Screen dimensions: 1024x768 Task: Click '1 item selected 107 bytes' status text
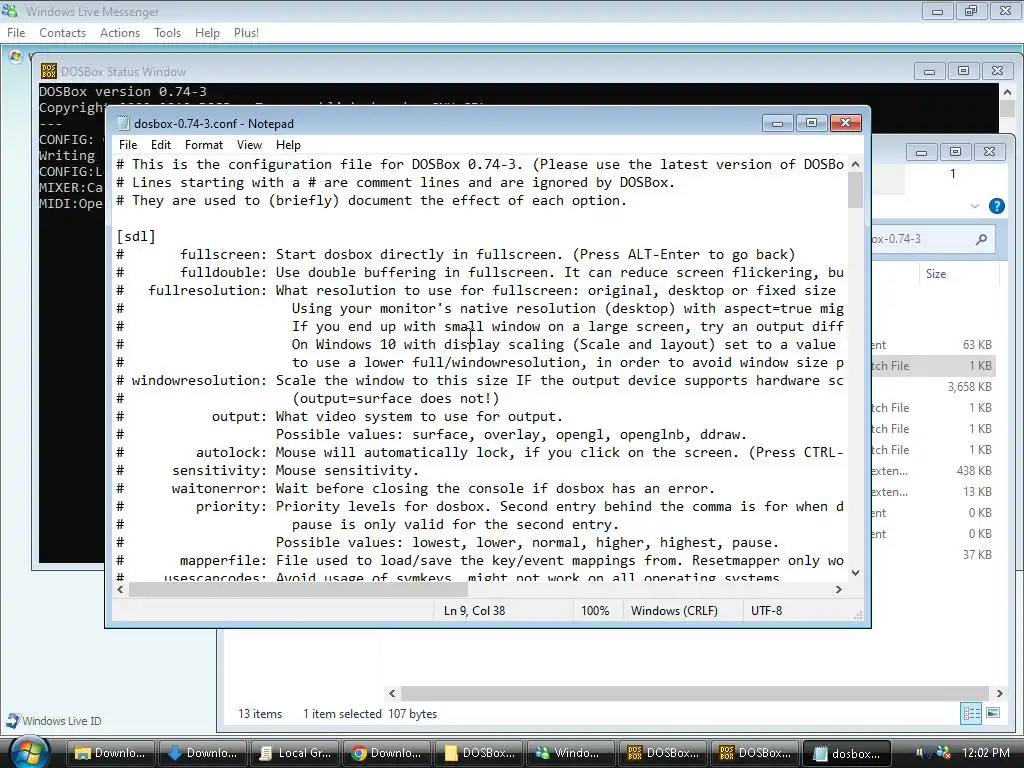370,714
